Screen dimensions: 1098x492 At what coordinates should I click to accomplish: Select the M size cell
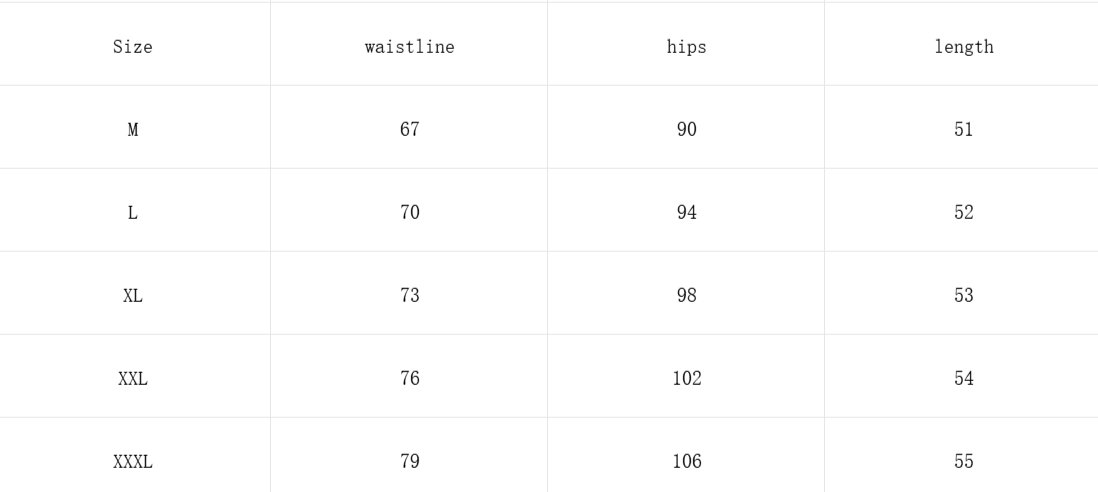point(132,130)
